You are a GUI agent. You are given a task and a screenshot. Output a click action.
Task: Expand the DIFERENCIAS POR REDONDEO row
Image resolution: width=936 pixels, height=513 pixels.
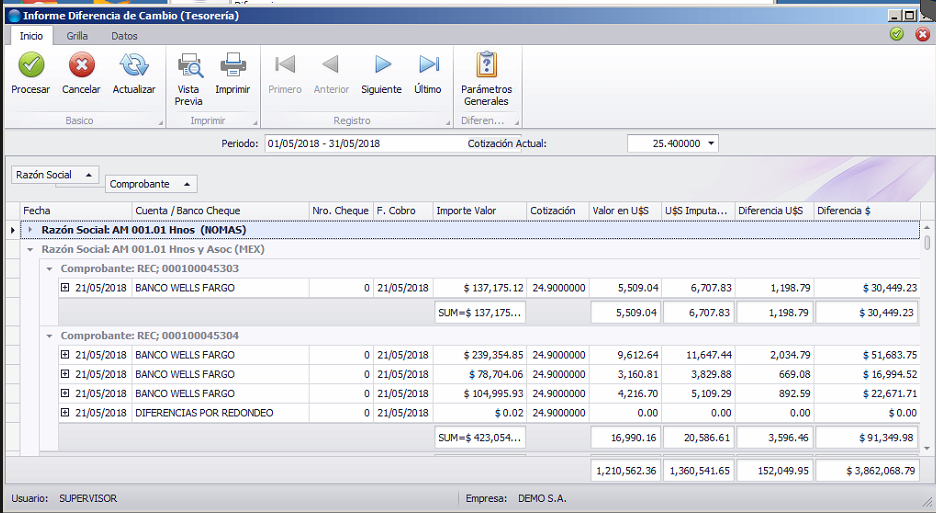click(65, 413)
